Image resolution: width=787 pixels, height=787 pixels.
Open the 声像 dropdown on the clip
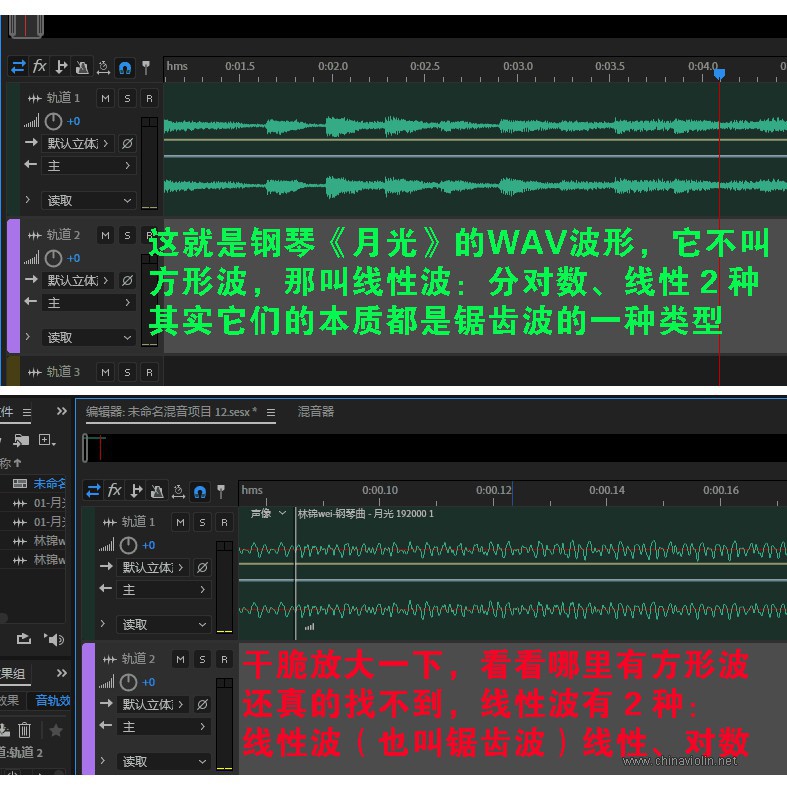click(x=269, y=513)
